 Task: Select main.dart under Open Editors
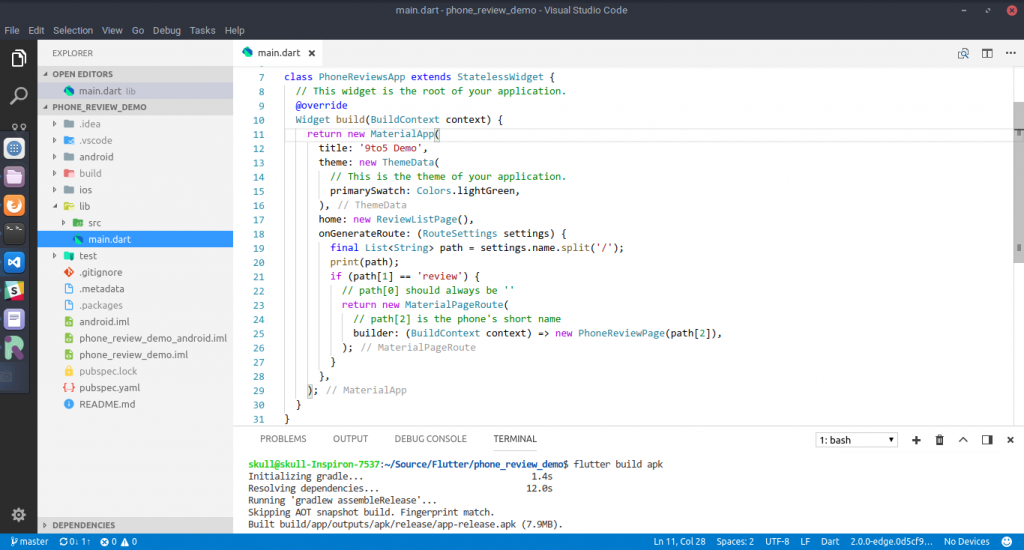coord(135,91)
